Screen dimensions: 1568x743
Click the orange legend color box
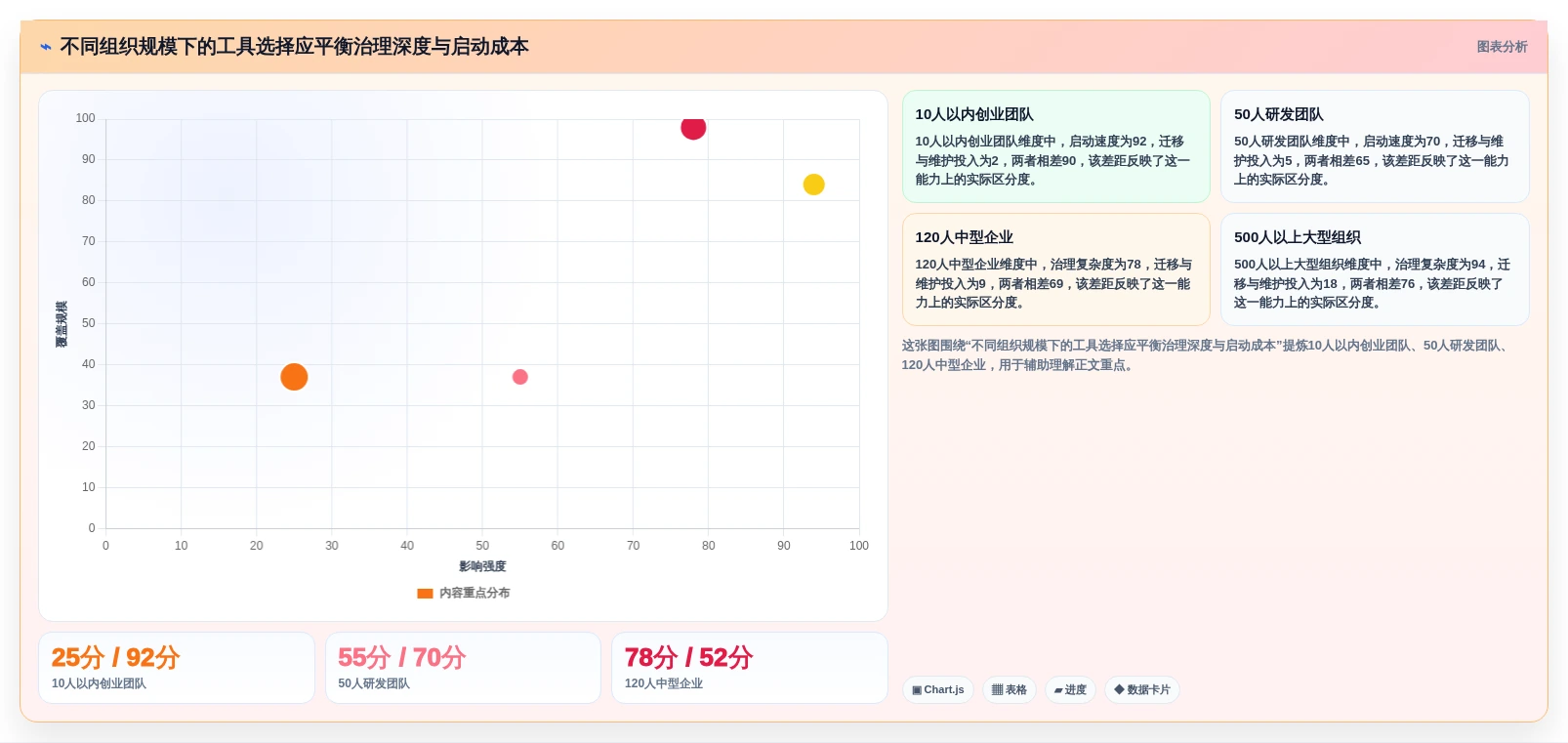pyautogui.click(x=425, y=593)
